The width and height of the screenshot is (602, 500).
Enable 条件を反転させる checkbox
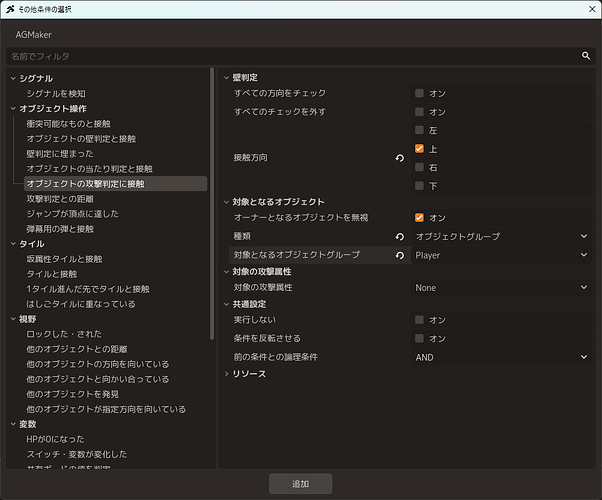coord(419,338)
